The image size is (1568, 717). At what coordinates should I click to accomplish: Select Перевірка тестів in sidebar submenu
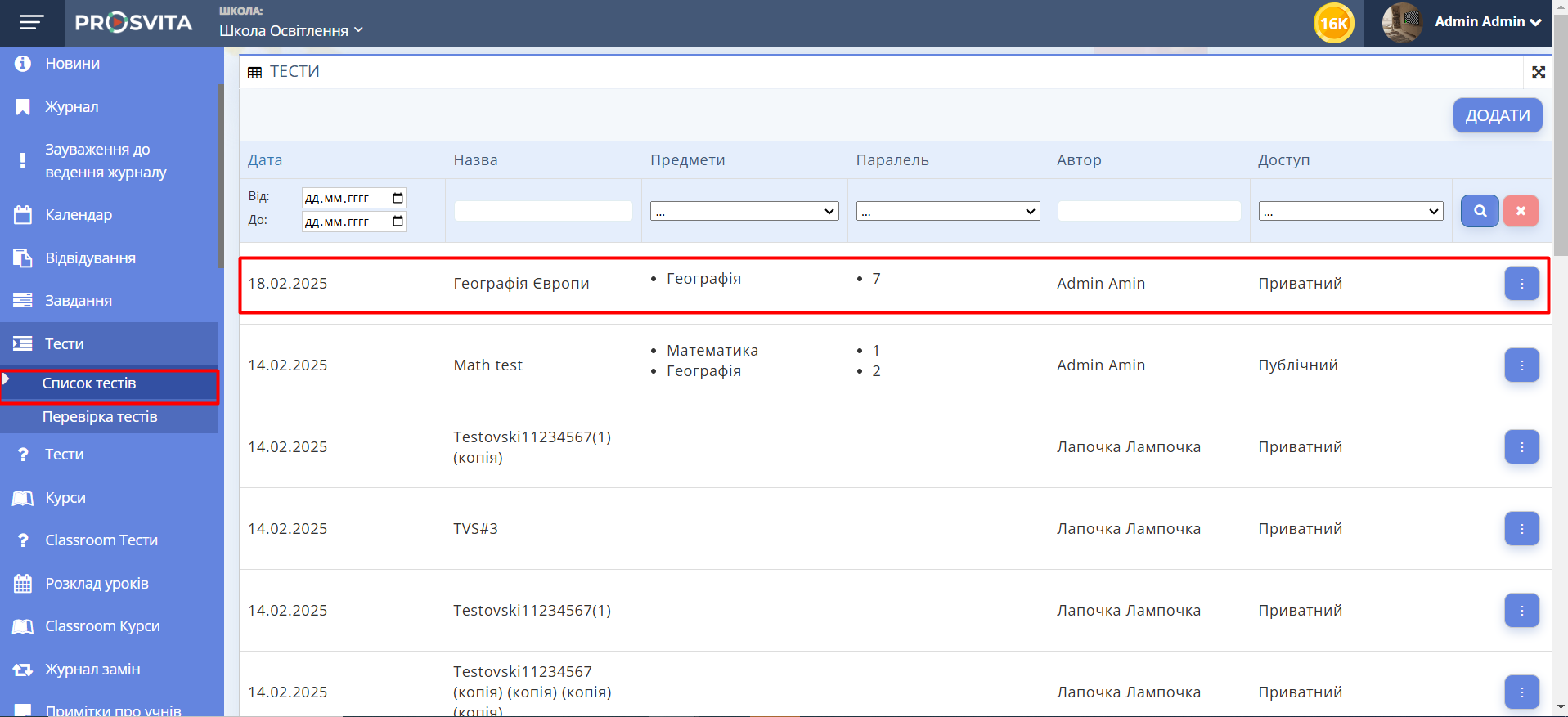point(100,417)
